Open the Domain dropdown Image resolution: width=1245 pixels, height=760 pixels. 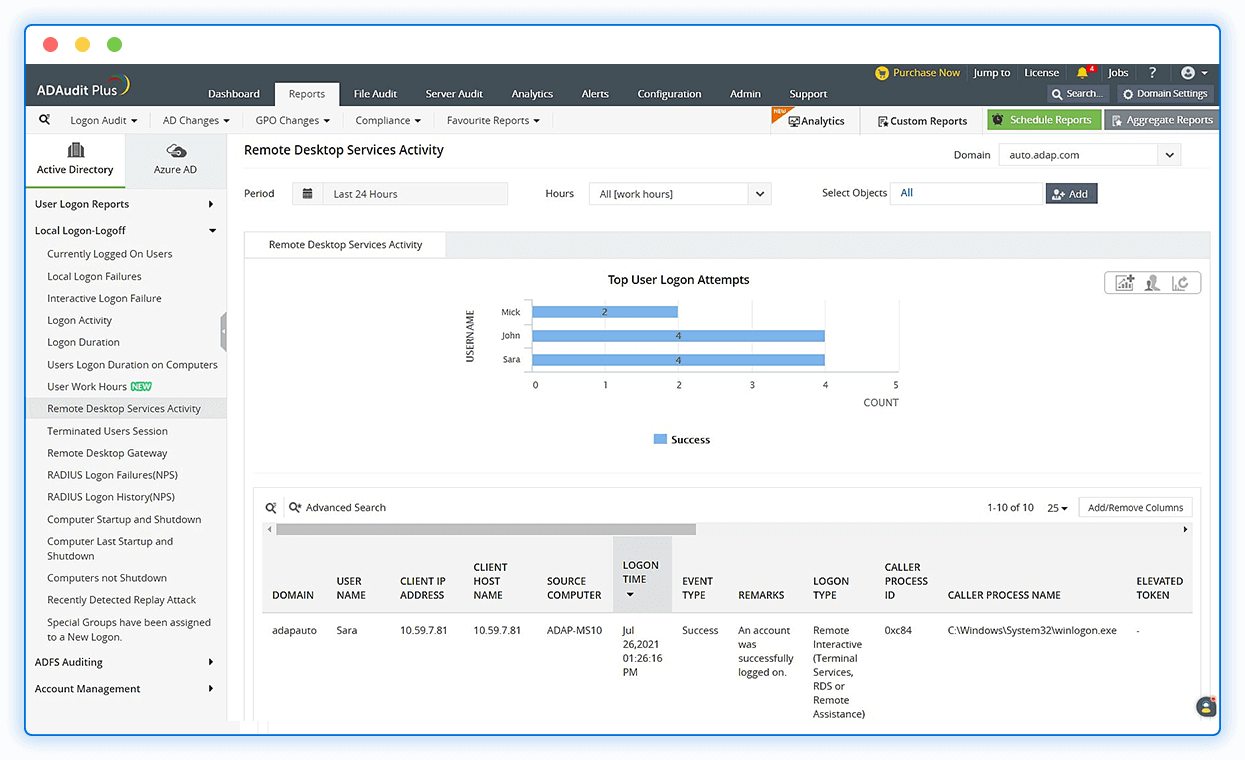pyautogui.click(x=1169, y=155)
